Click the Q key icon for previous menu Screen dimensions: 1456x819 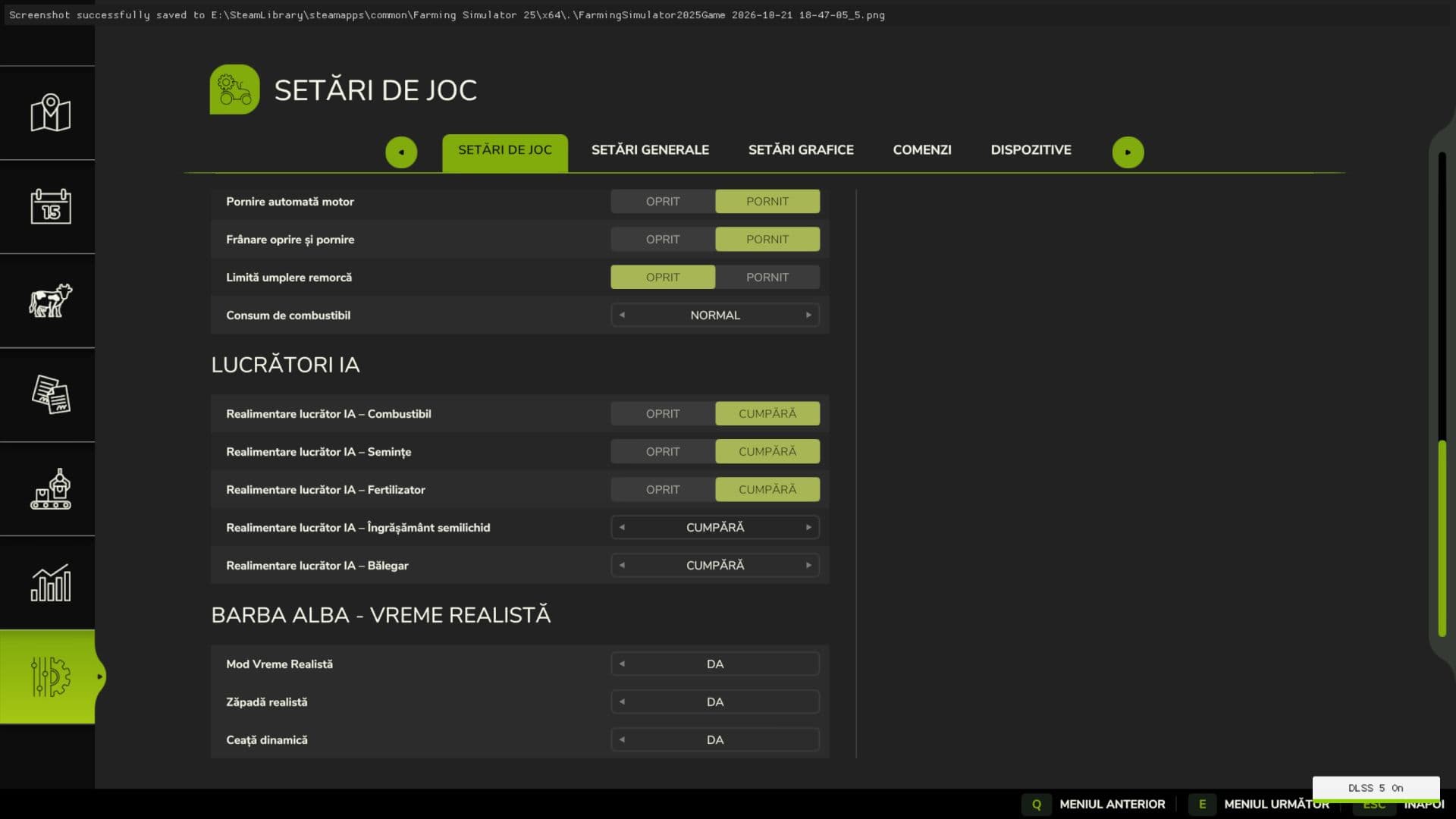pos(1036,804)
